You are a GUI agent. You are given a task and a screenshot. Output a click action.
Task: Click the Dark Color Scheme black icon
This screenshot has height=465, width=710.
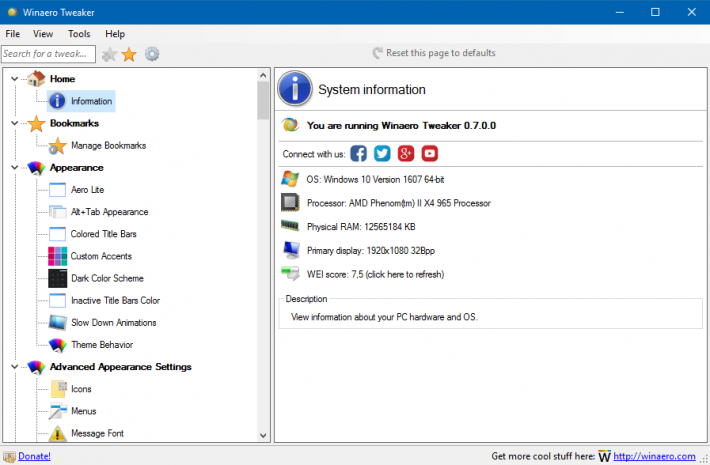coord(58,278)
